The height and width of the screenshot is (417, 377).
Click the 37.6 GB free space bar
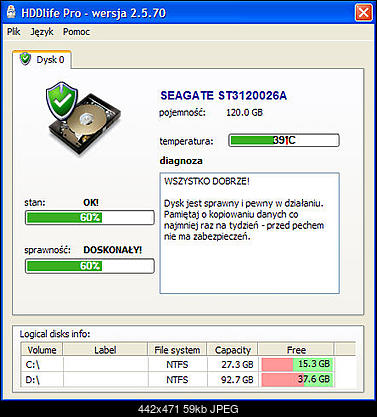click(x=297, y=379)
